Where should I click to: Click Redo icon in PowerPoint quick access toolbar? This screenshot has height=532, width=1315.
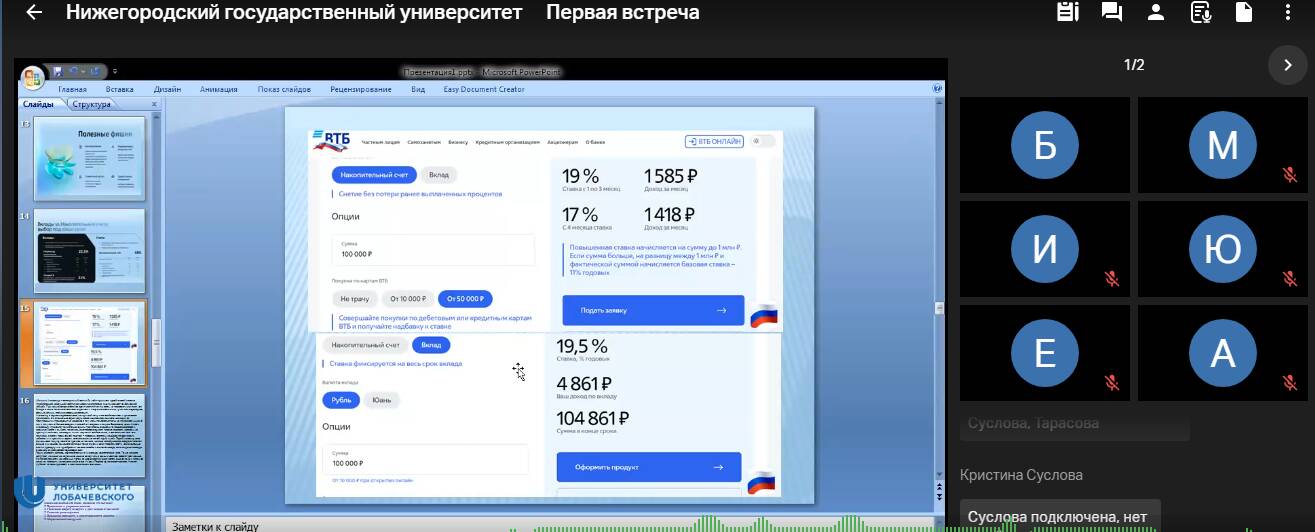[x=93, y=71]
